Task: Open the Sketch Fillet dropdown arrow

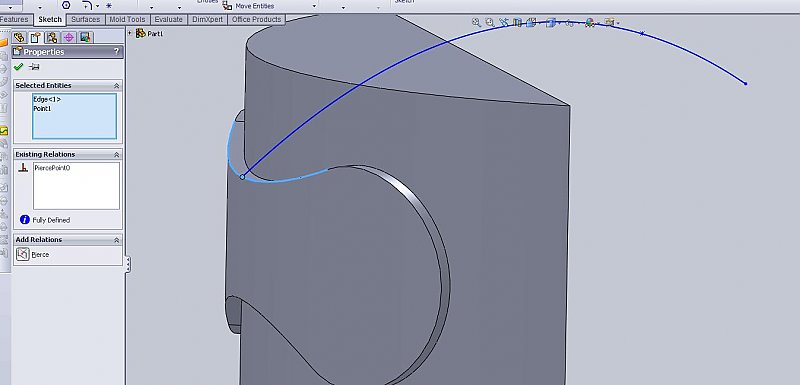Action: point(97,6)
